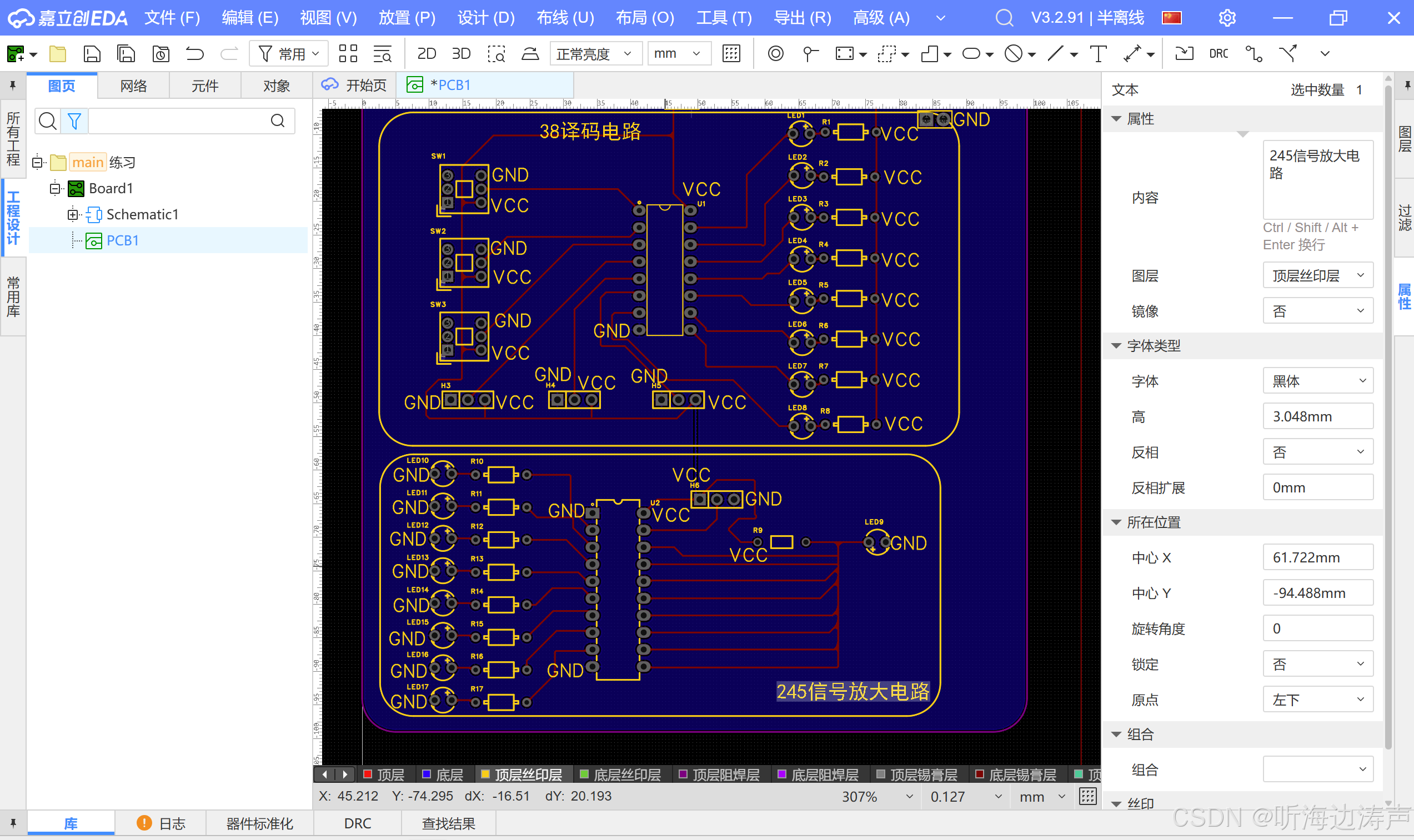Click the place via icon
The height and width of the screenshot is (840, 1414).
pyautogui.click(x=775, y=54)
